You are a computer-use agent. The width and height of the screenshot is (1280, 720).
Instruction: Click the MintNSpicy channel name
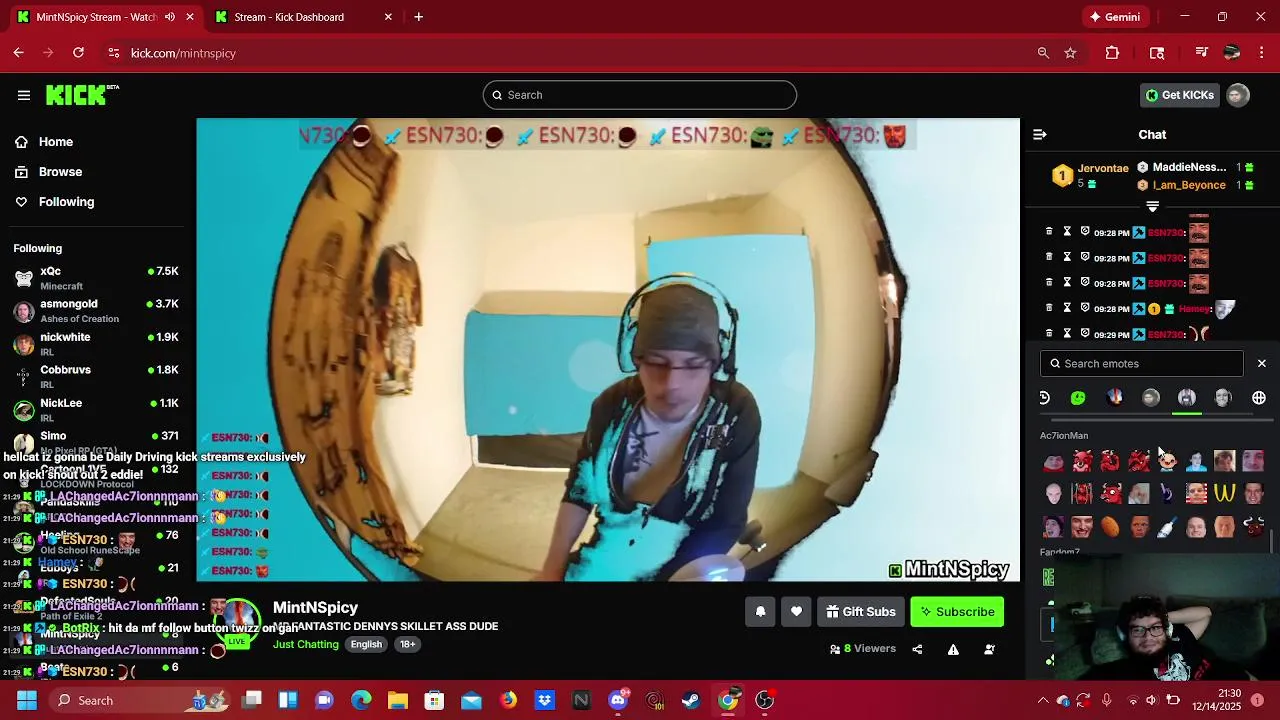(315, 608)
